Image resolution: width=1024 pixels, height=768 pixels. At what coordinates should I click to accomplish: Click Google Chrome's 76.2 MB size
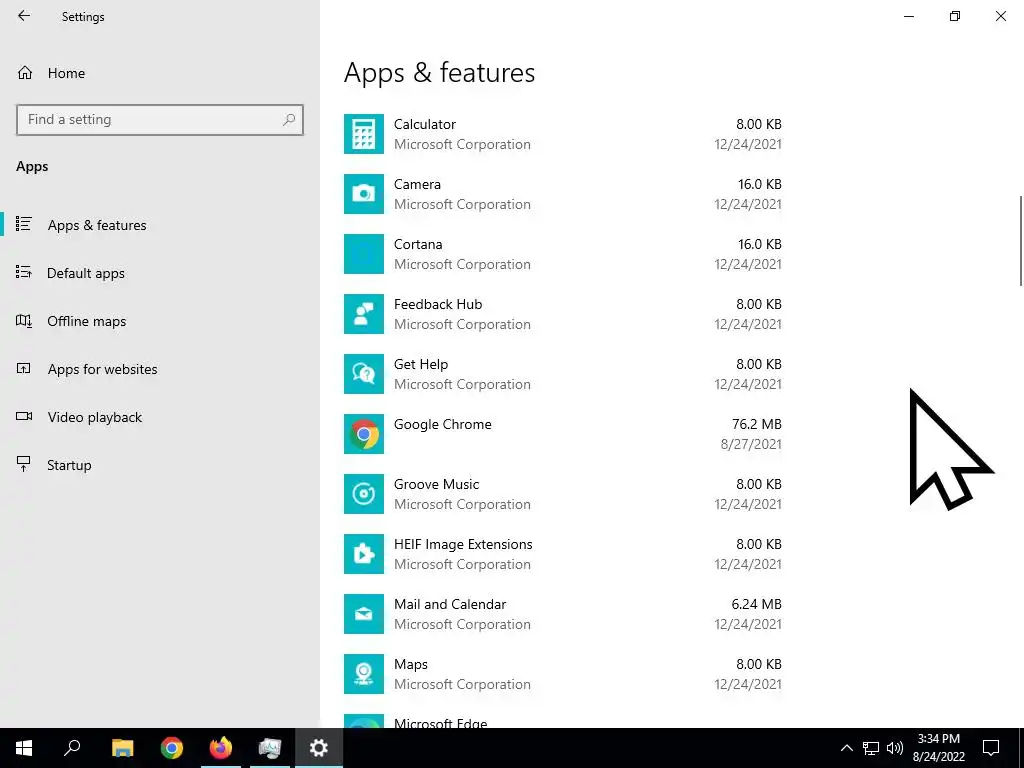click(x=756, y=424)
